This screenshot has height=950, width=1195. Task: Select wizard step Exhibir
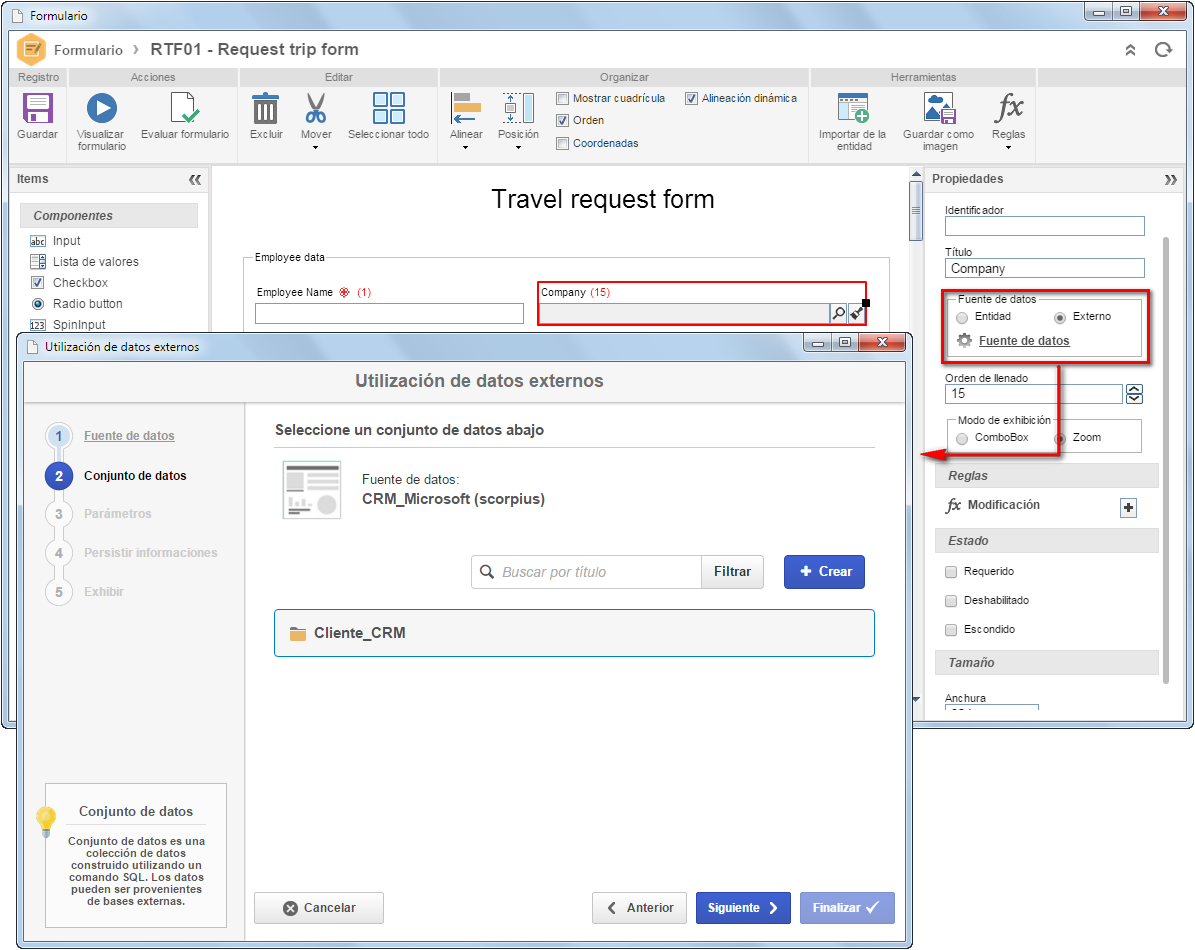(x=104, y=591)
